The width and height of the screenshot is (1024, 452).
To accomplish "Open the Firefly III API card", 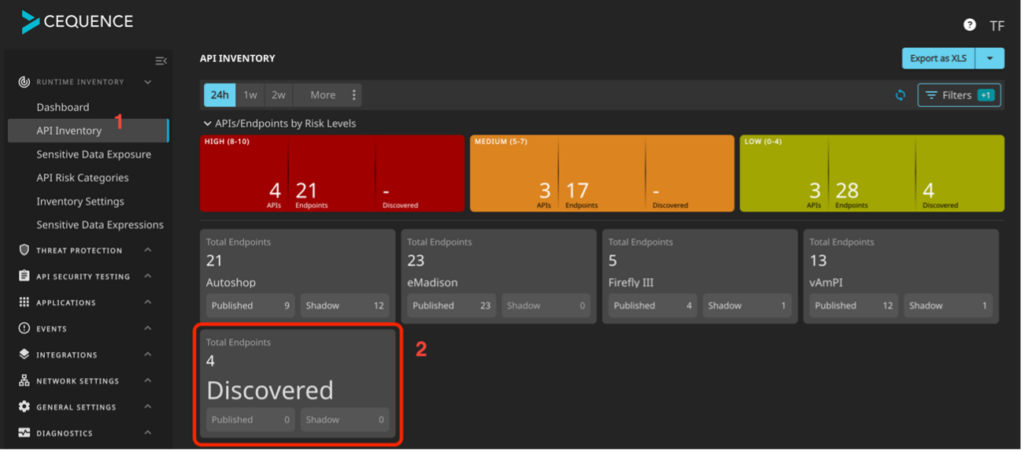I will click(700, 276).
